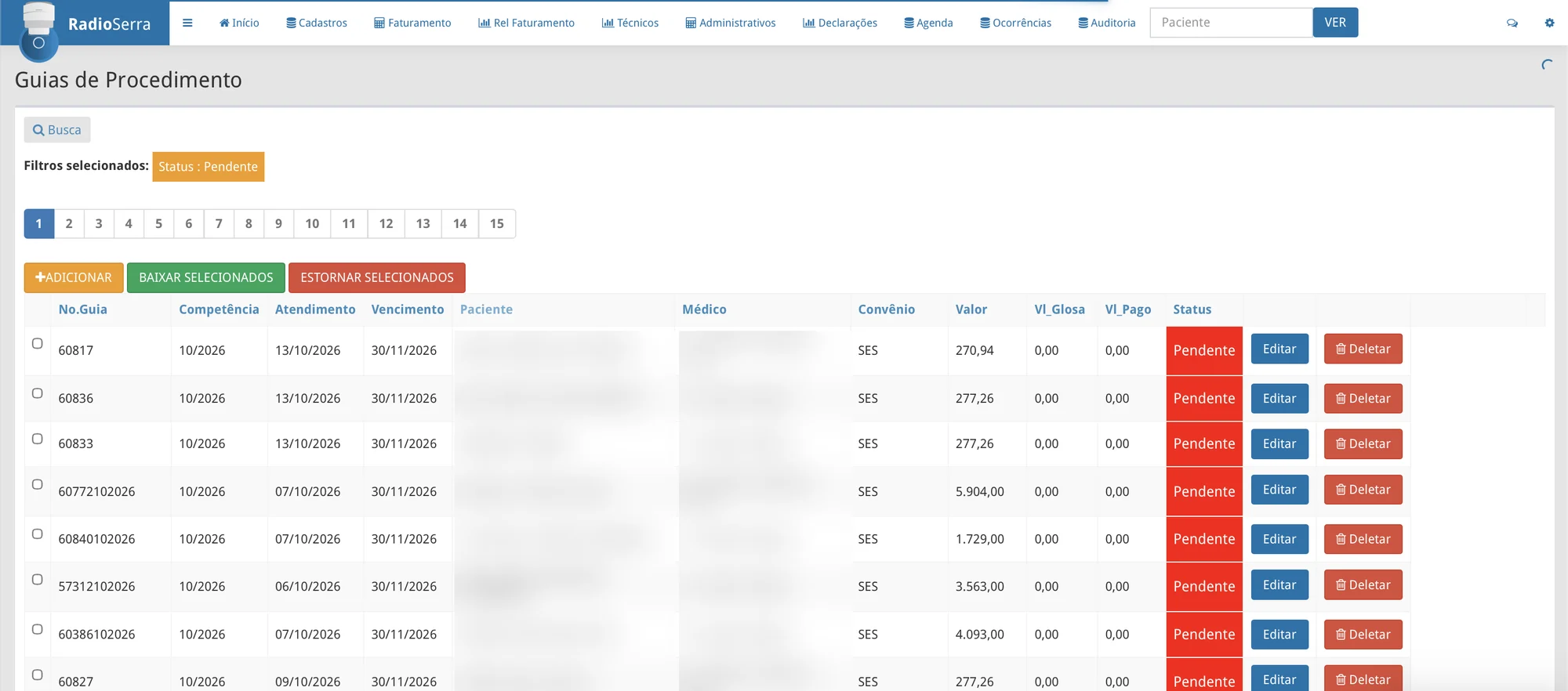Open the Agenda menu item
The image size is (1568, 691).
pos(928,23)
